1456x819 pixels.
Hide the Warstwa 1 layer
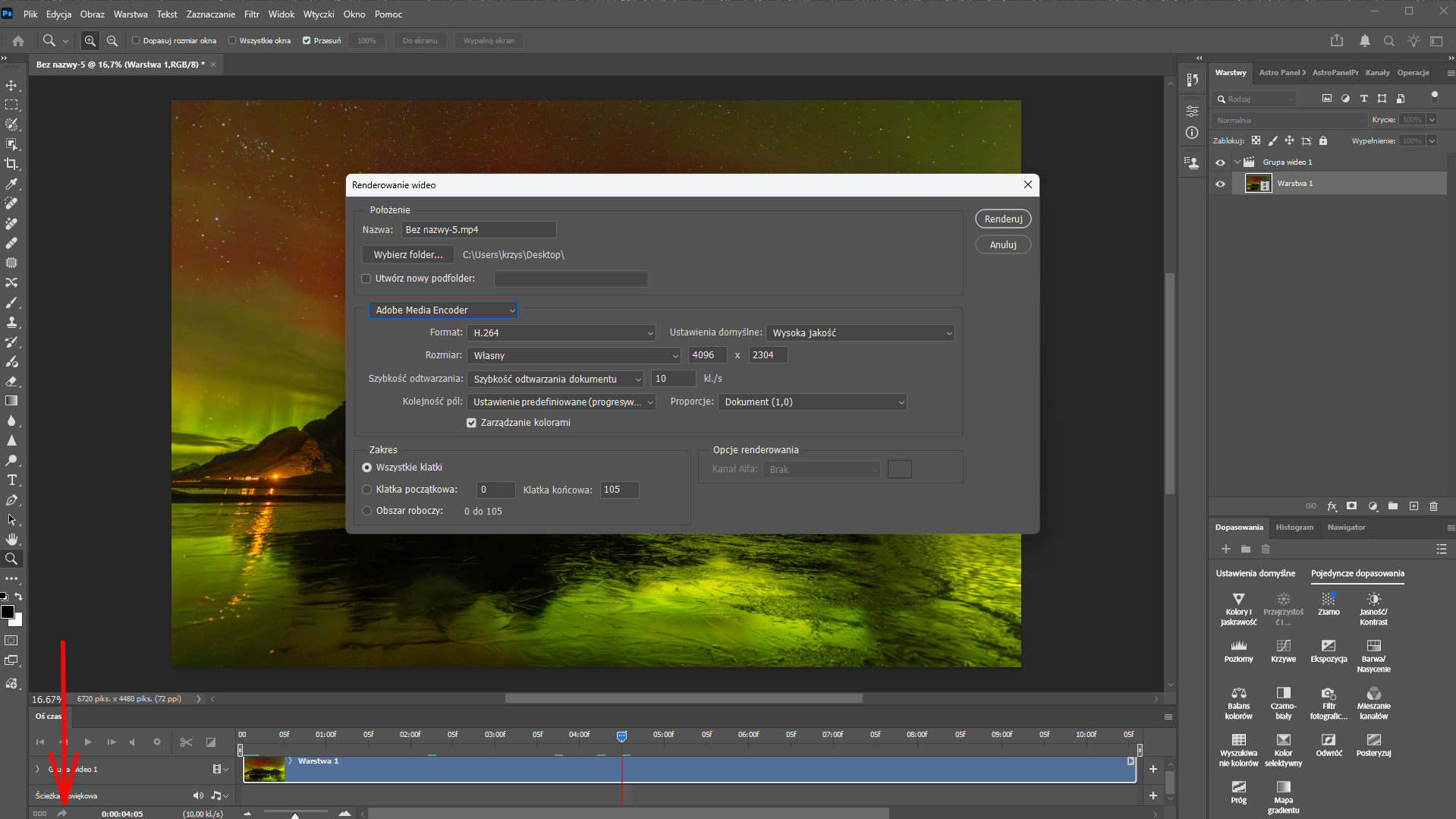coord(1220,184)
